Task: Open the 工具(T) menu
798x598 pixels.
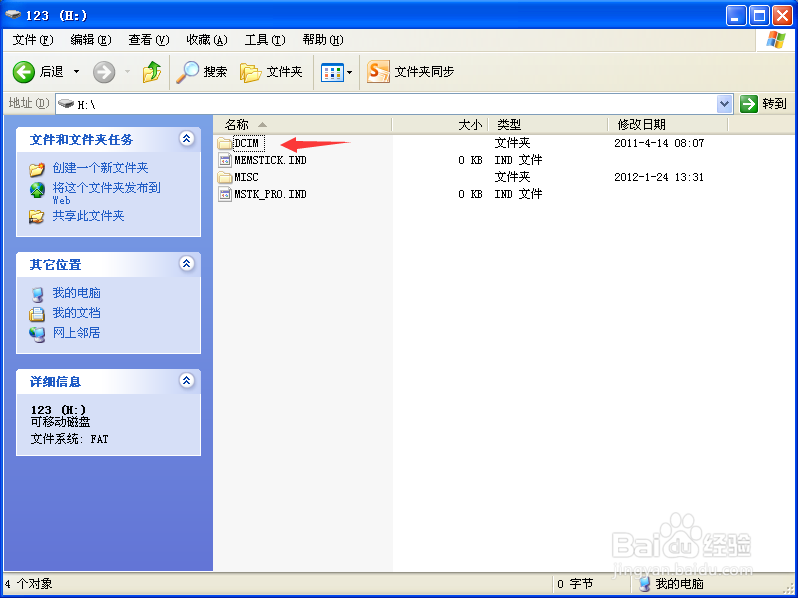Action: click(265, 40)
